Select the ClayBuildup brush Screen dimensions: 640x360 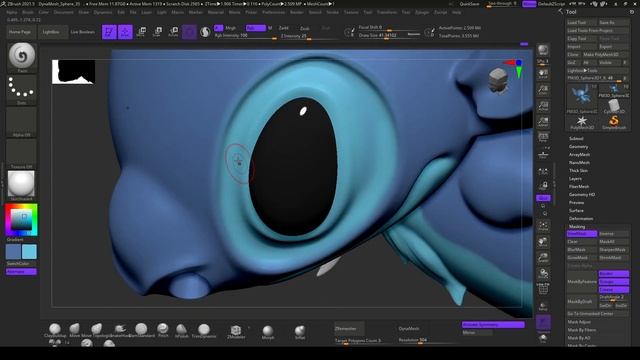click(55, 330)
